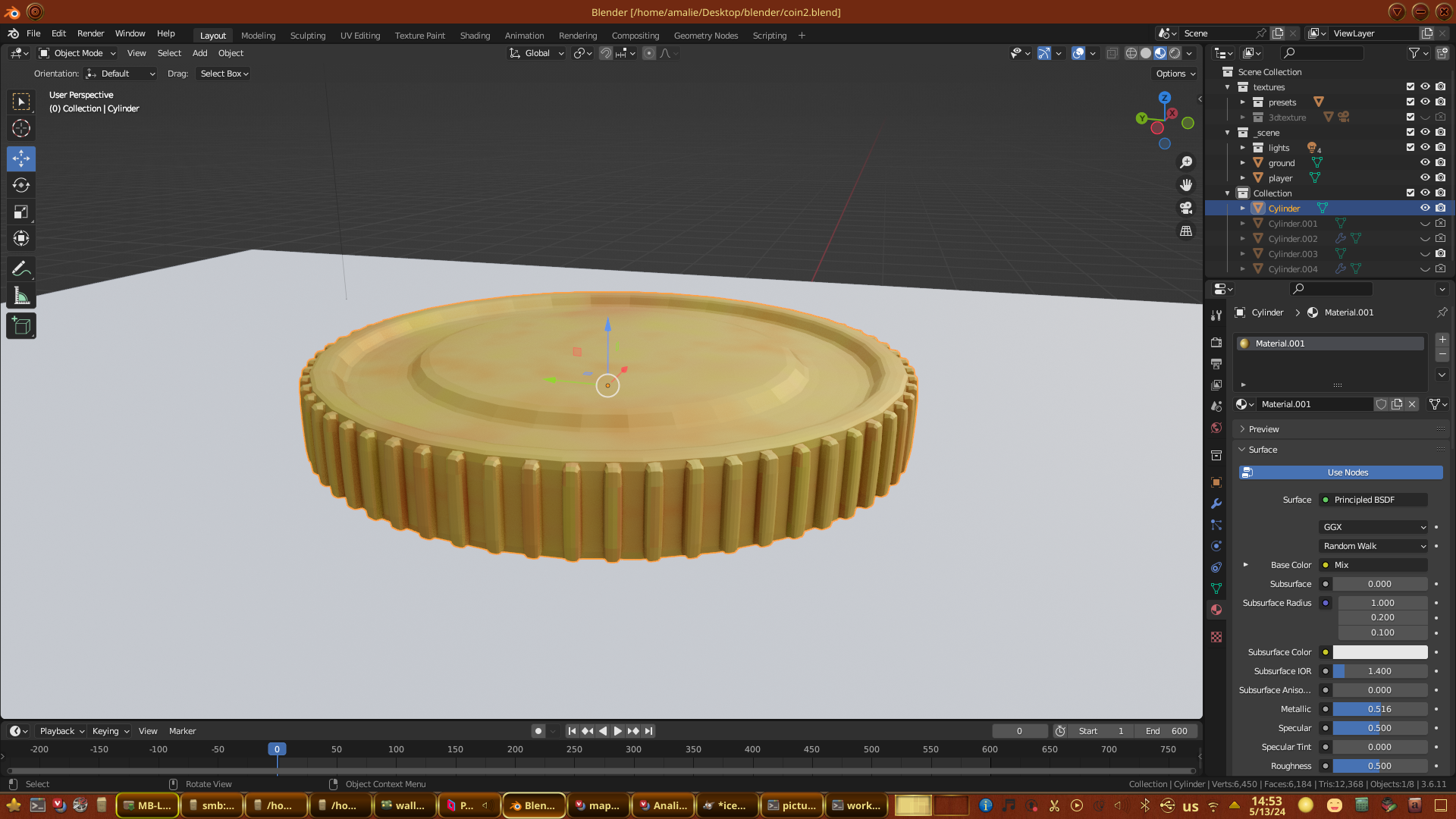The width and height of the screenshot is (1456, 819).
Task: Expand the Preview panel
Action: click(1263, 429)
